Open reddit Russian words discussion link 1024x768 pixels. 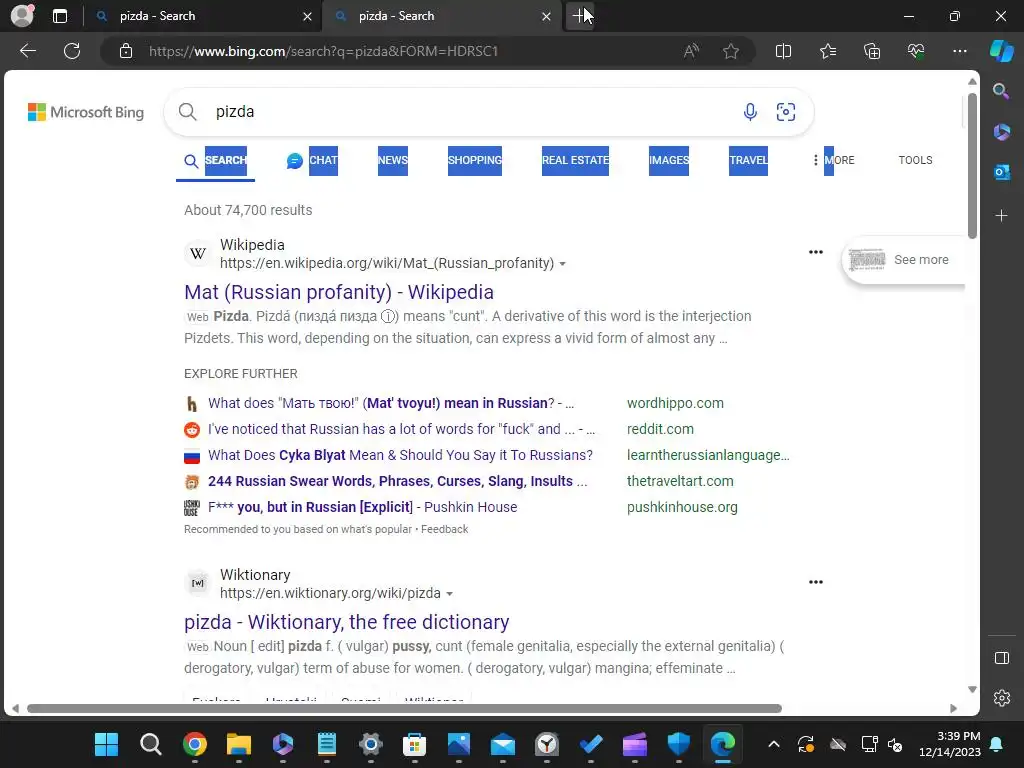pyautogui.click(x=402, y=429)
